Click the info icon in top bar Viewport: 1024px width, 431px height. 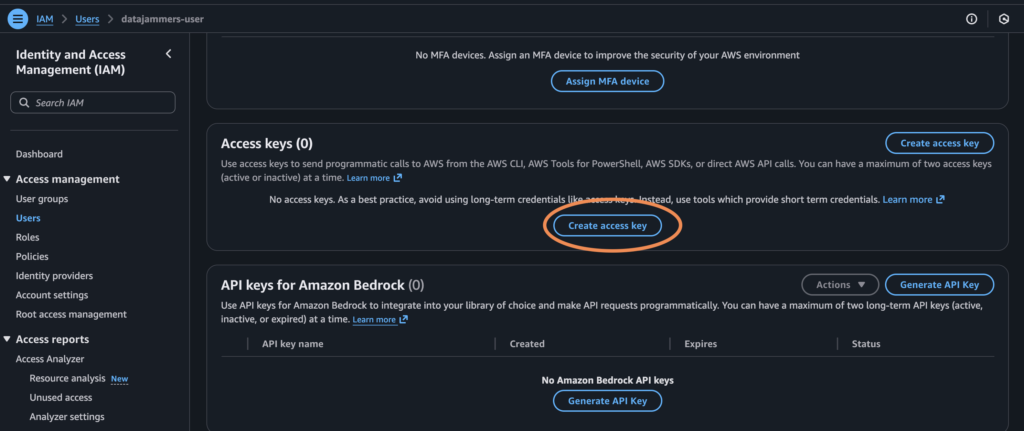point(971,19)
